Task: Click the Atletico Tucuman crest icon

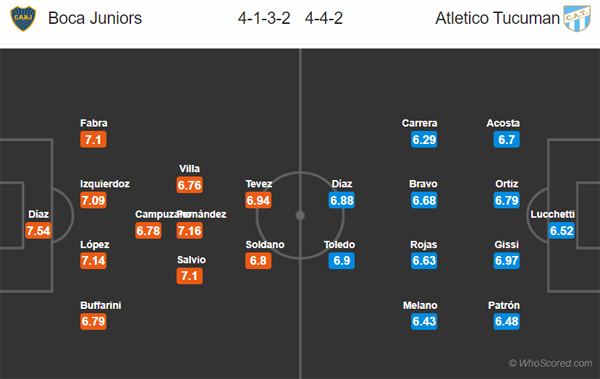Action: 577,18
